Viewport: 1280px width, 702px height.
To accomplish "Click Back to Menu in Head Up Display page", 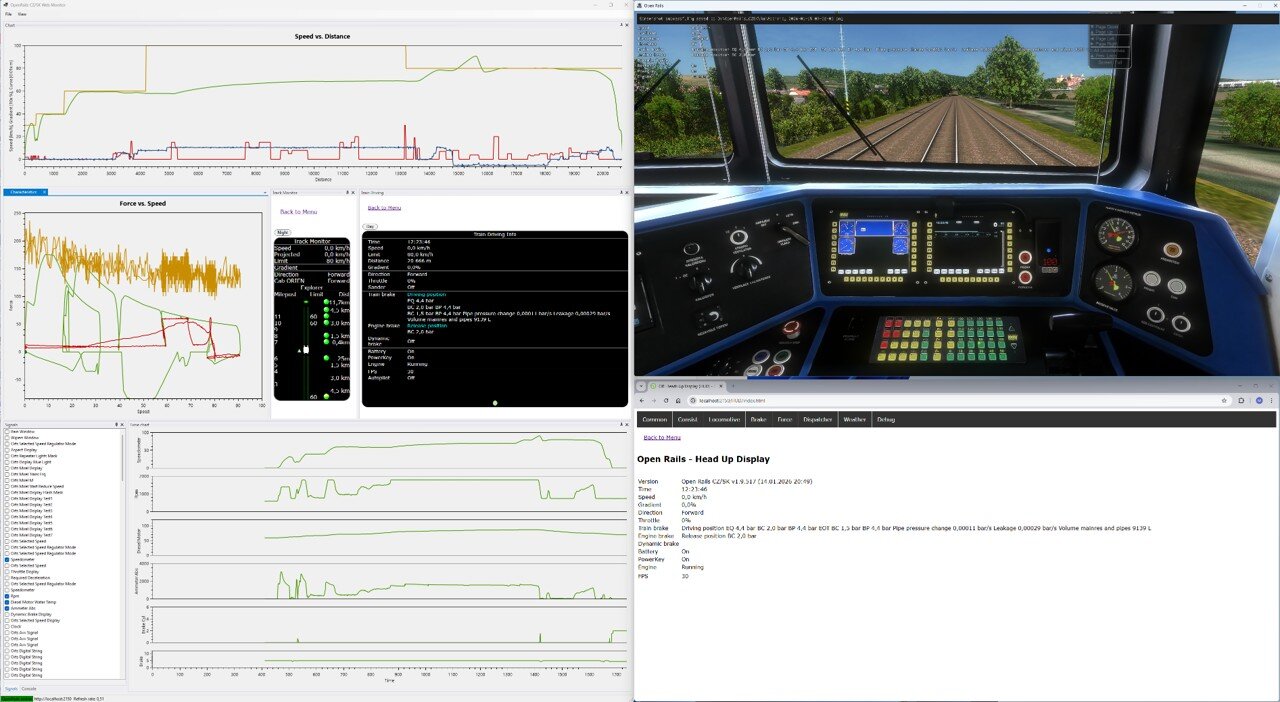I will 662,437.
